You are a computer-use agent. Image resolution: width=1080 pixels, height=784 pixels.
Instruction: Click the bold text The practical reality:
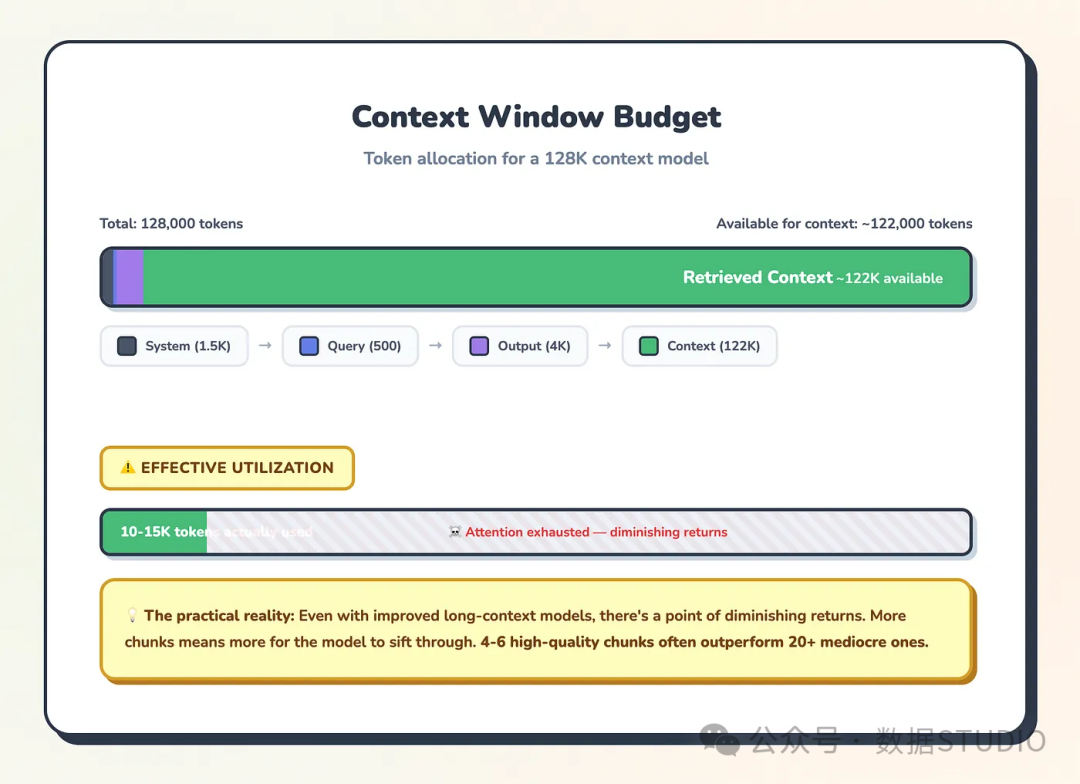[x=219, y=615]
